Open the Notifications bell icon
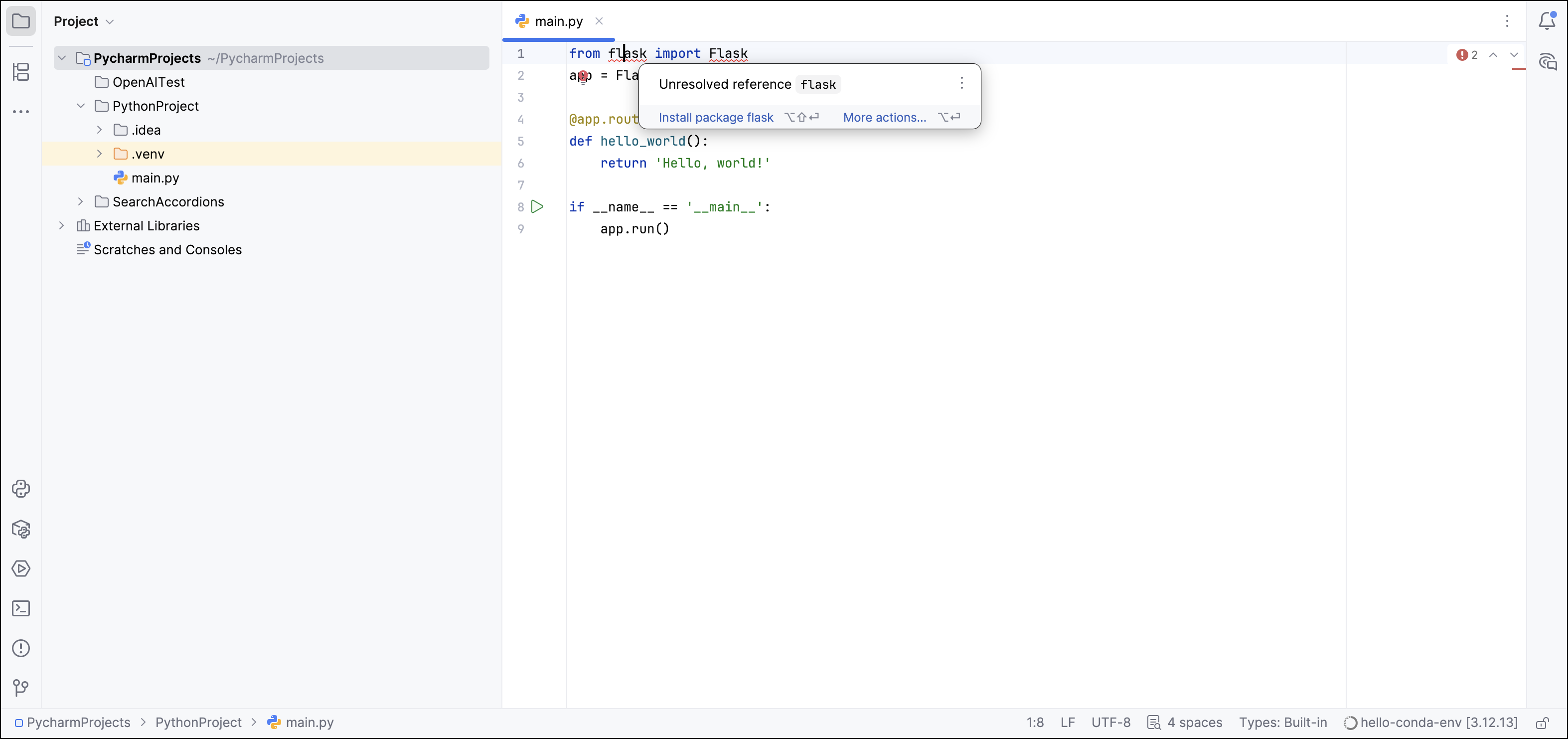 [x=1547, y=21]
